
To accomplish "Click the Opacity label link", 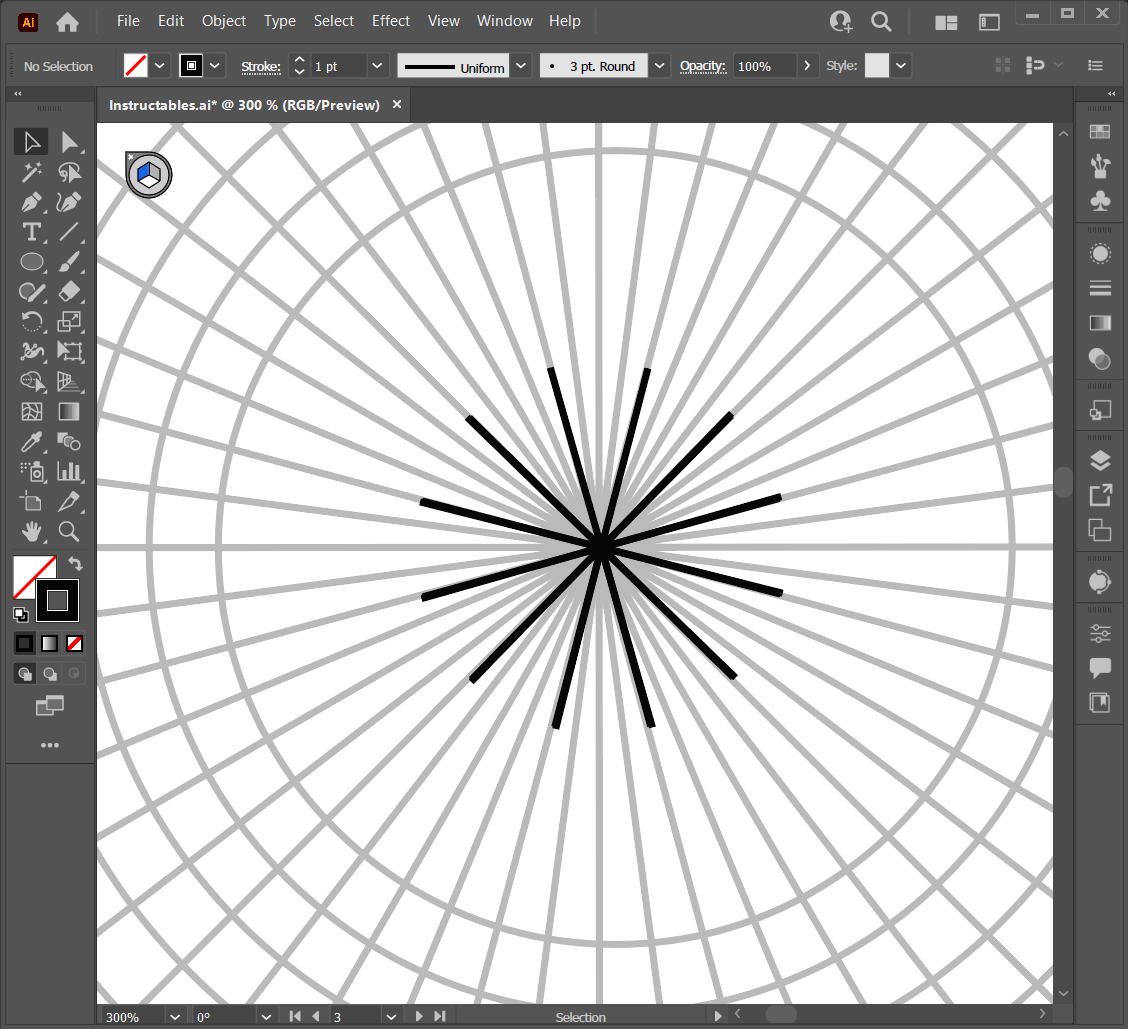I will (702, 66).
